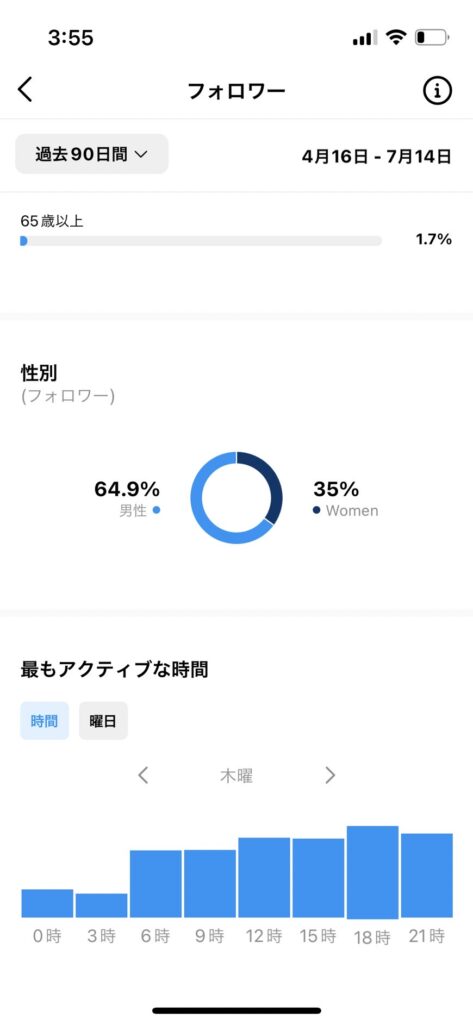The width and height of the screenshot is (473, 1024).
Task: Tap the battery status icon
Action: (432, 38)
